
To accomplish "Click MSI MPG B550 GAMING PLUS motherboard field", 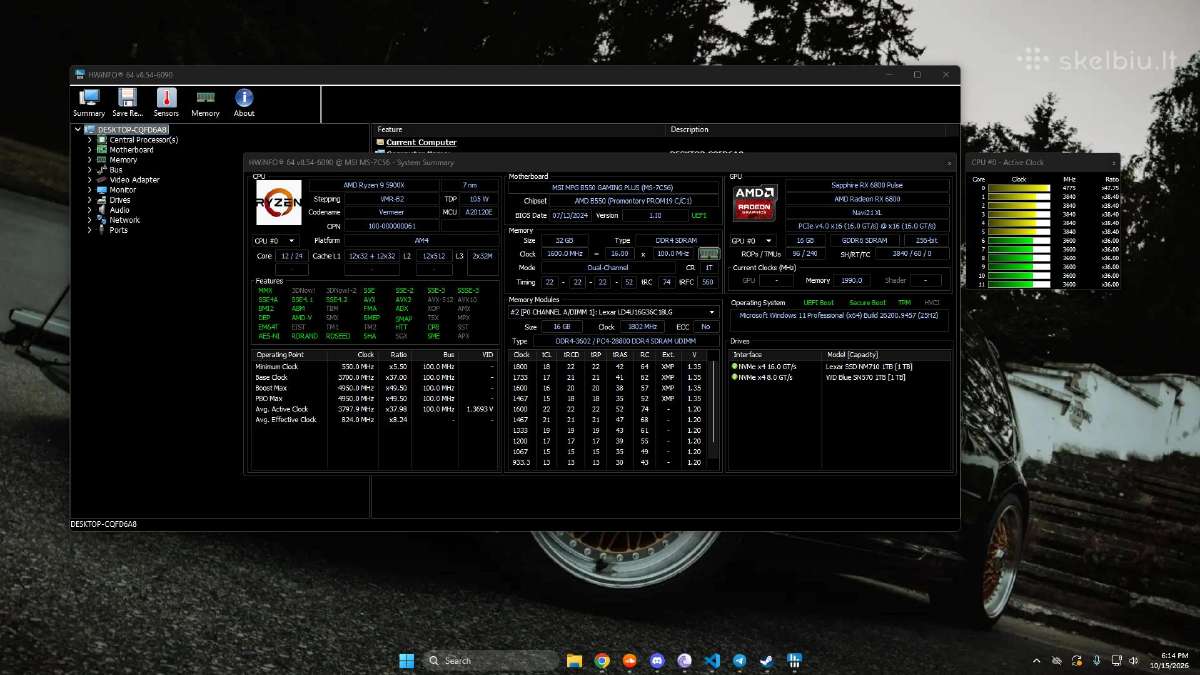I will (613, 186).
